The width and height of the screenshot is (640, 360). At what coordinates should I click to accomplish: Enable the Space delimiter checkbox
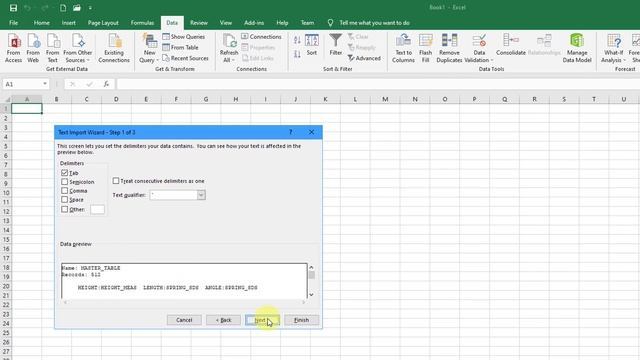point(64,200)
